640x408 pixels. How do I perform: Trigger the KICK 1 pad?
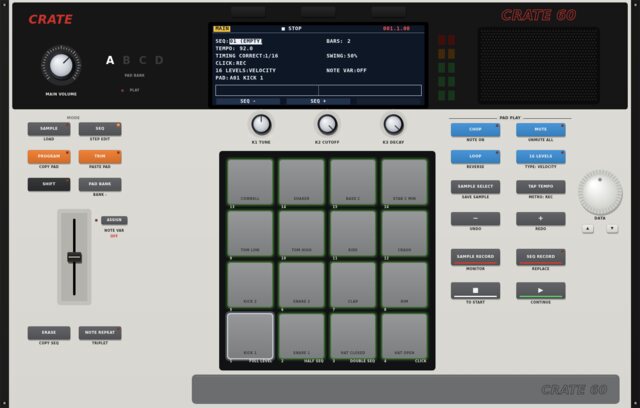pos(250,336)
